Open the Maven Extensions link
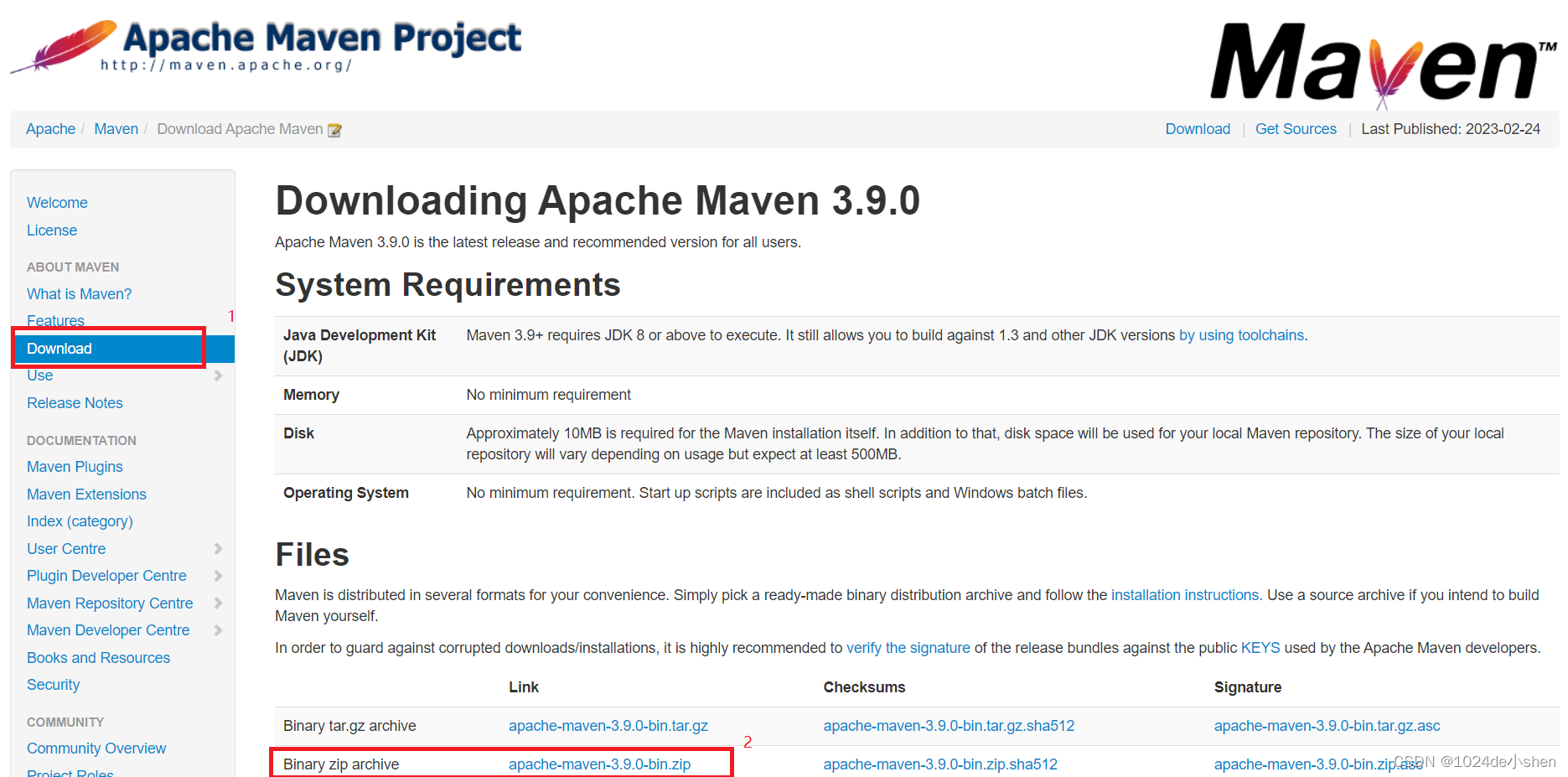Image resolution: width=1568 pixels, height=777 pixels. point(86,495)
